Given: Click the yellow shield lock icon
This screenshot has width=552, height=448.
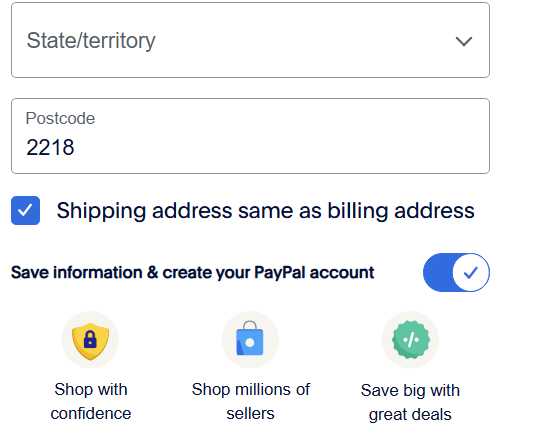Looking at the screenshot, I should [90, 340].
